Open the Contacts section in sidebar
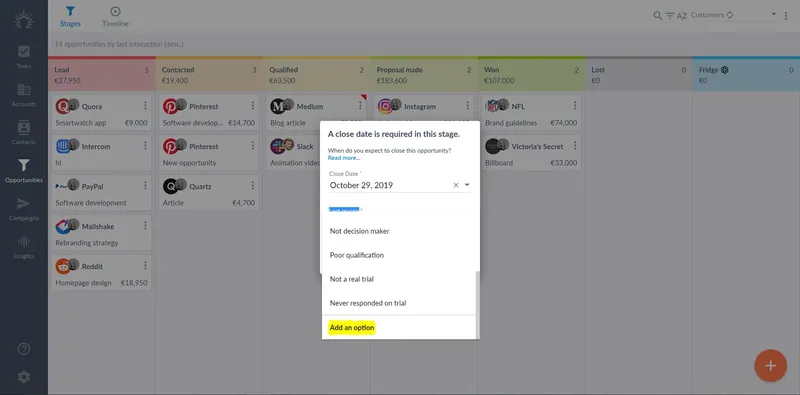 (23, 133)
